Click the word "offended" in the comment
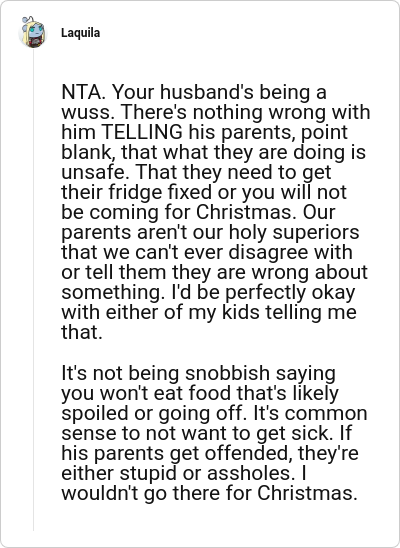400x548 pixels. pos(248,453)
